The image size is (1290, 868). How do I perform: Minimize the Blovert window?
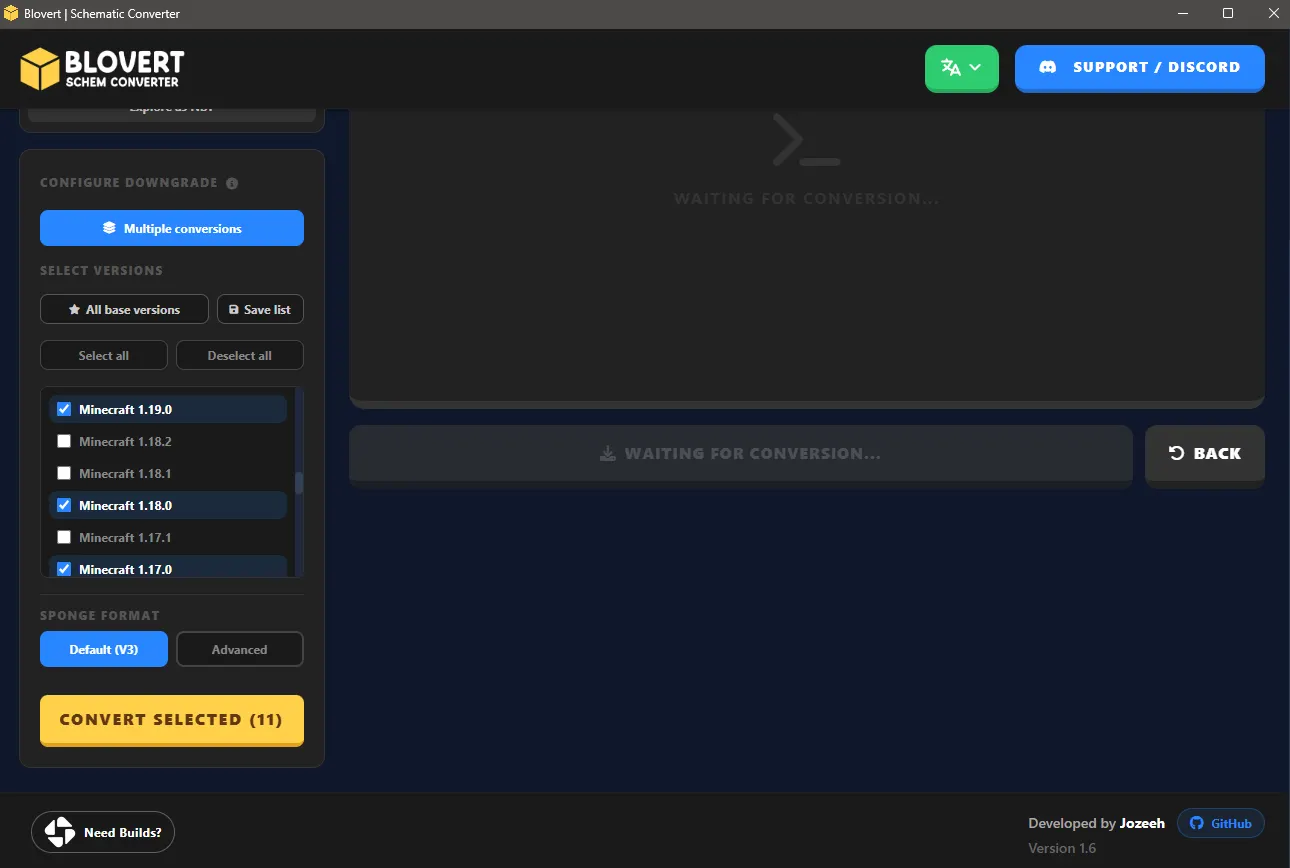pyautogui.click(x=1183, y=14)
